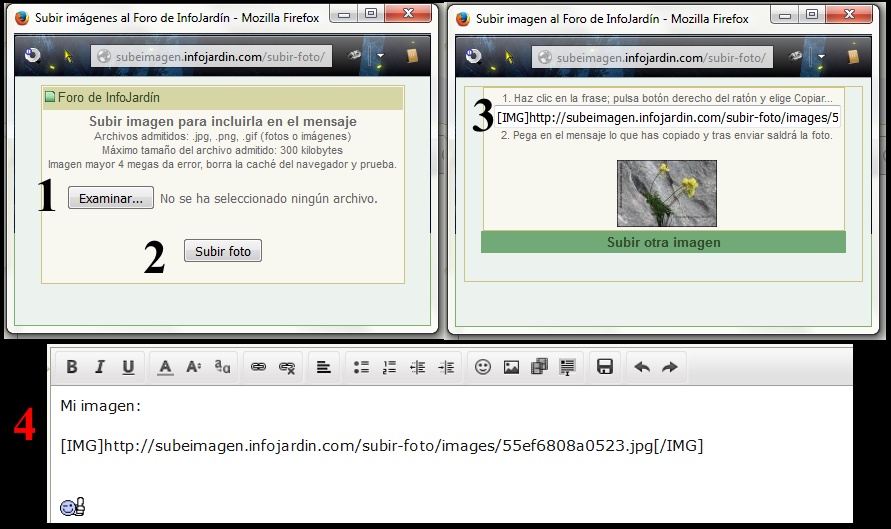
Task: Maximize the right Firefox window
Action: pyautogui.click(x=811, y=14)
